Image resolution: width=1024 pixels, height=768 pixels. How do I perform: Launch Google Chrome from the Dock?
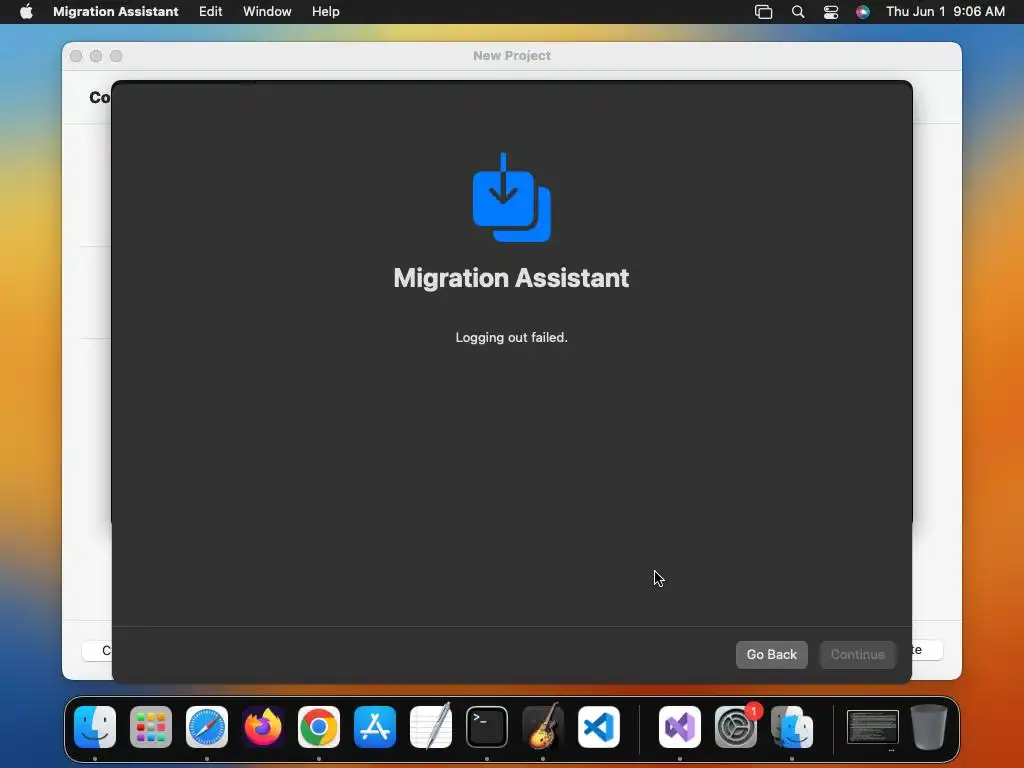tap(319, 727)
